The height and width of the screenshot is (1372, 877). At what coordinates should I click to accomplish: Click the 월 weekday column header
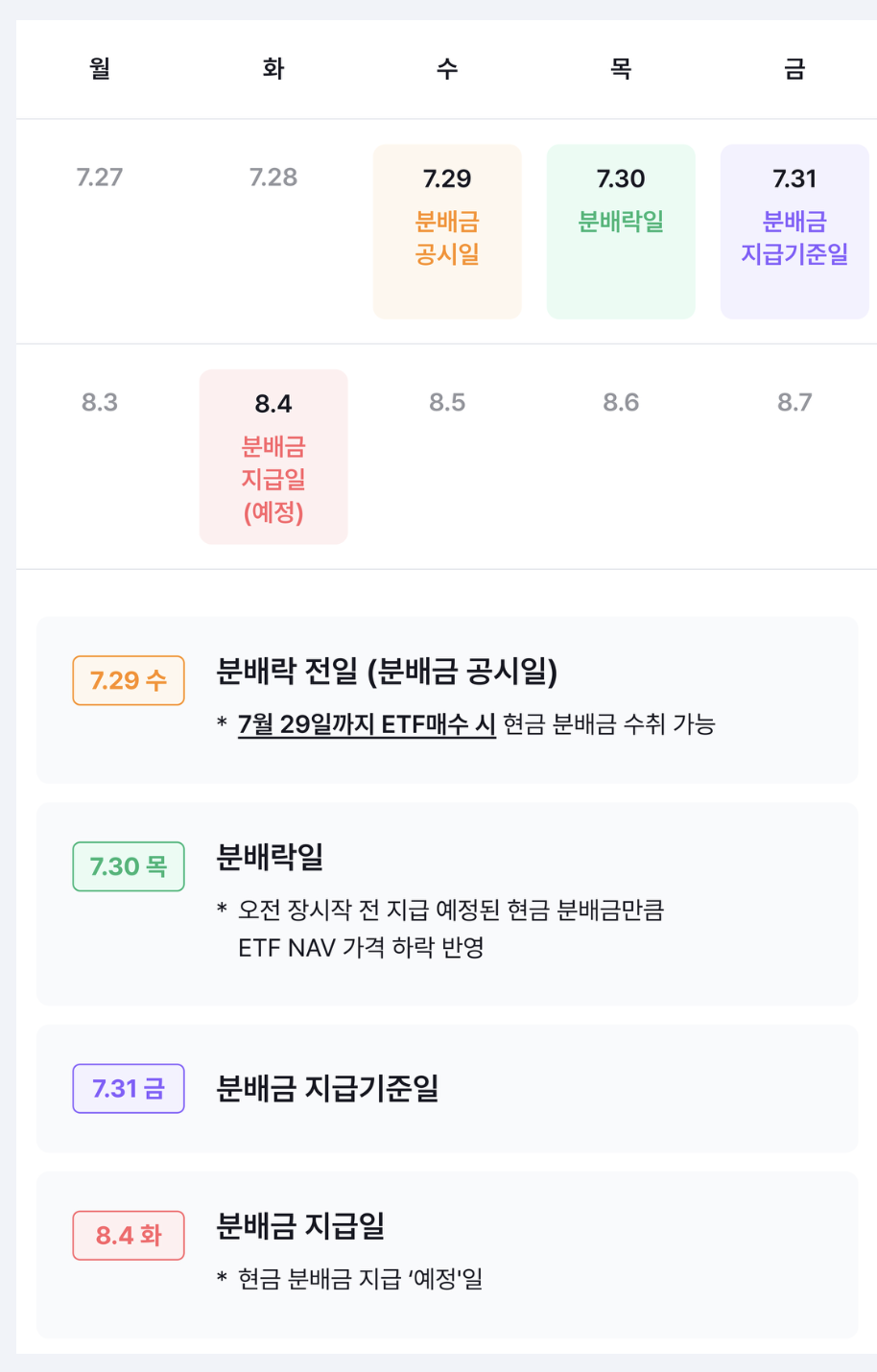click(x=100, y=69)
